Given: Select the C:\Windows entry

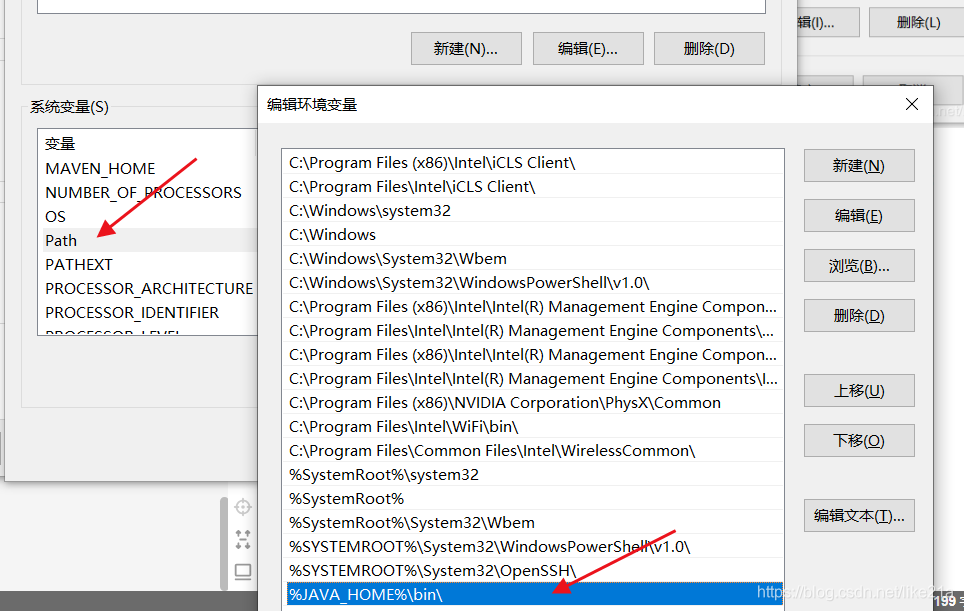Looking at the screenshot, I should (x=533, y=235).
